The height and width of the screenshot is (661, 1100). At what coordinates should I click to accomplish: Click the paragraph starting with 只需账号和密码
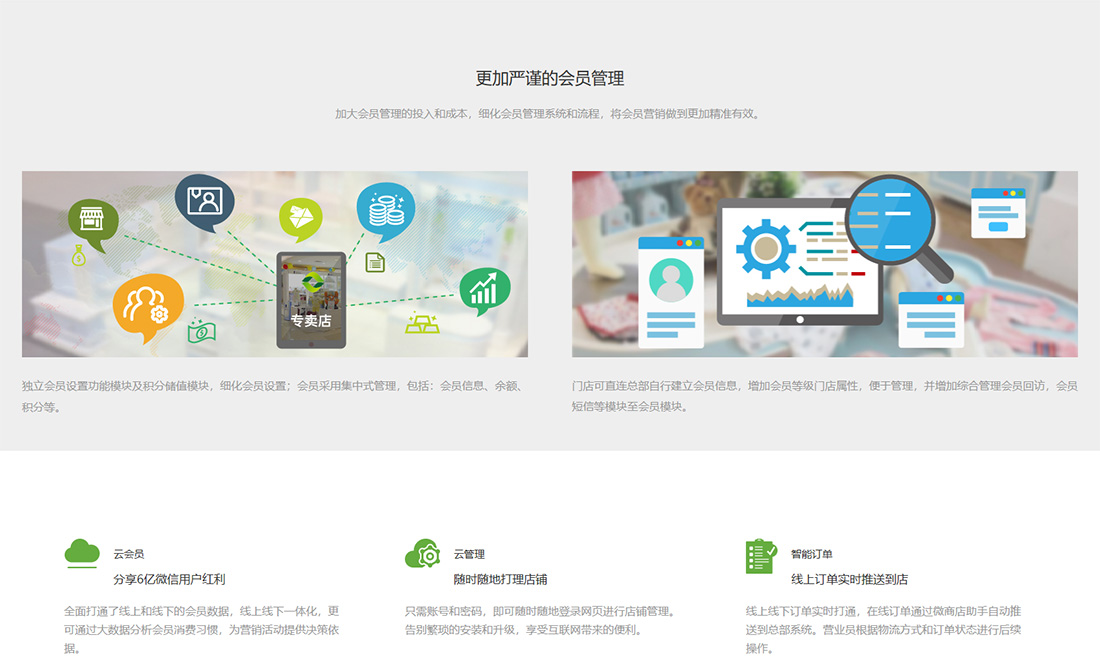pos(542,620)
